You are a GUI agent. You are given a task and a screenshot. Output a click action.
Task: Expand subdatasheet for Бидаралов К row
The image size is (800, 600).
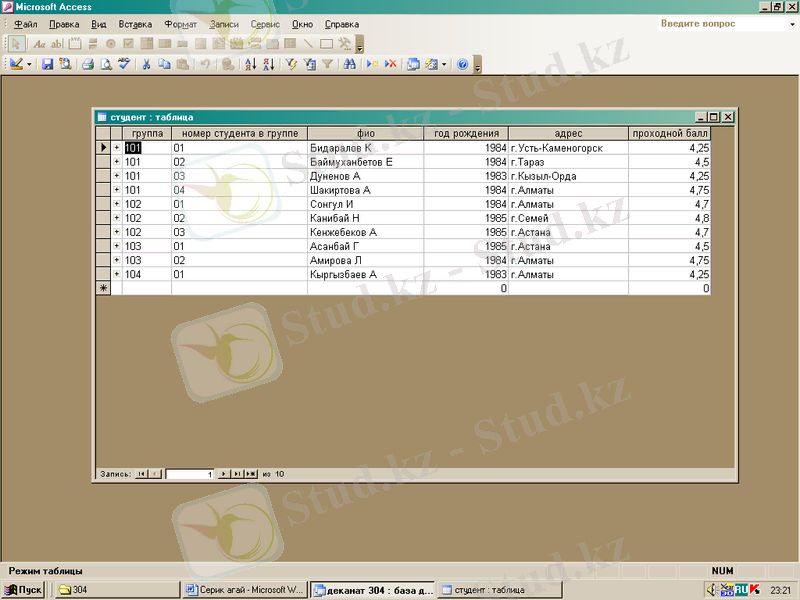116,148
